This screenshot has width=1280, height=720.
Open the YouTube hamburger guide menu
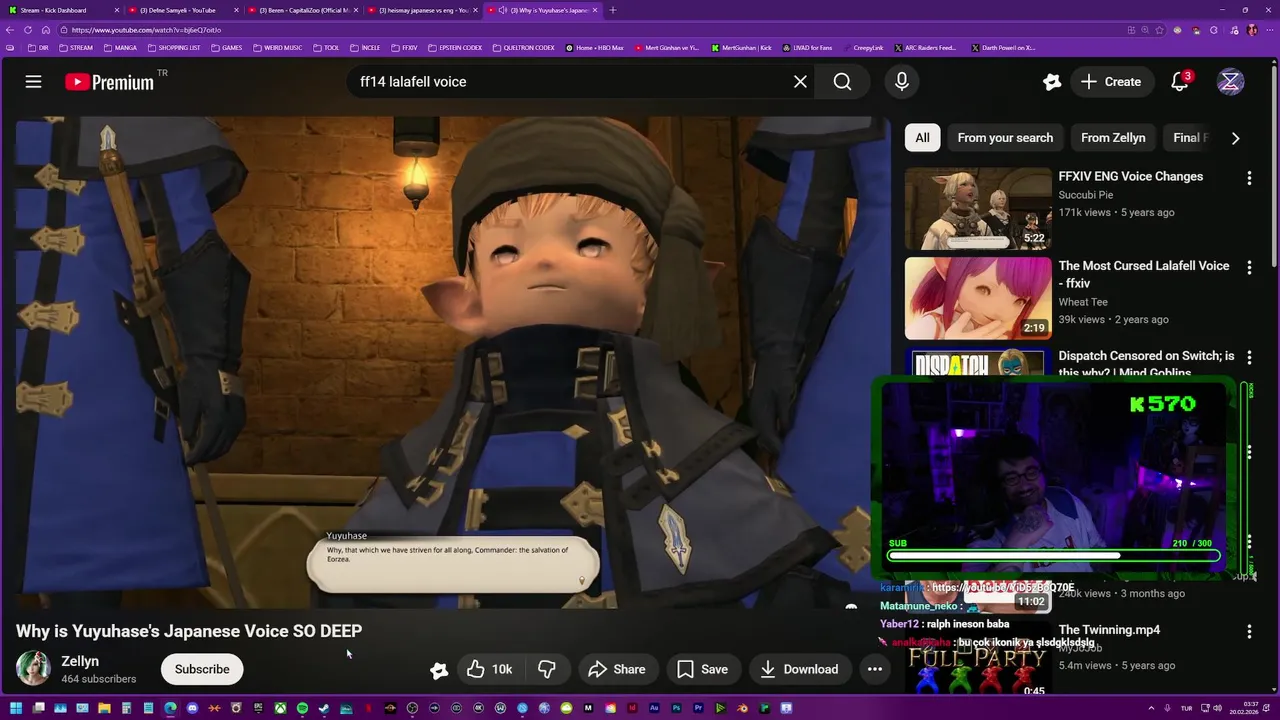[x=33, y=82]
